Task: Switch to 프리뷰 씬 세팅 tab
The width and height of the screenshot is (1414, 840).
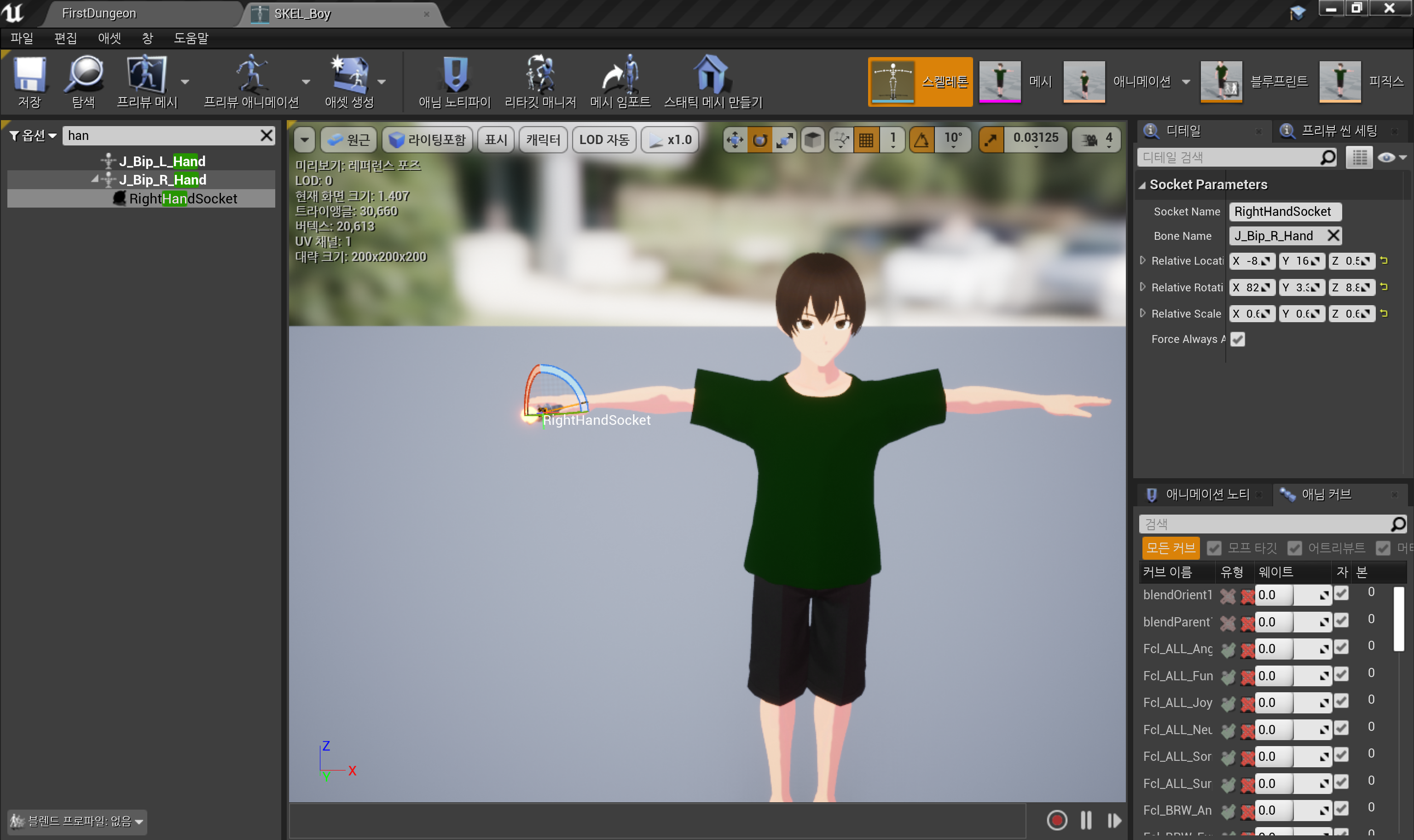Action: [1339, 131]
